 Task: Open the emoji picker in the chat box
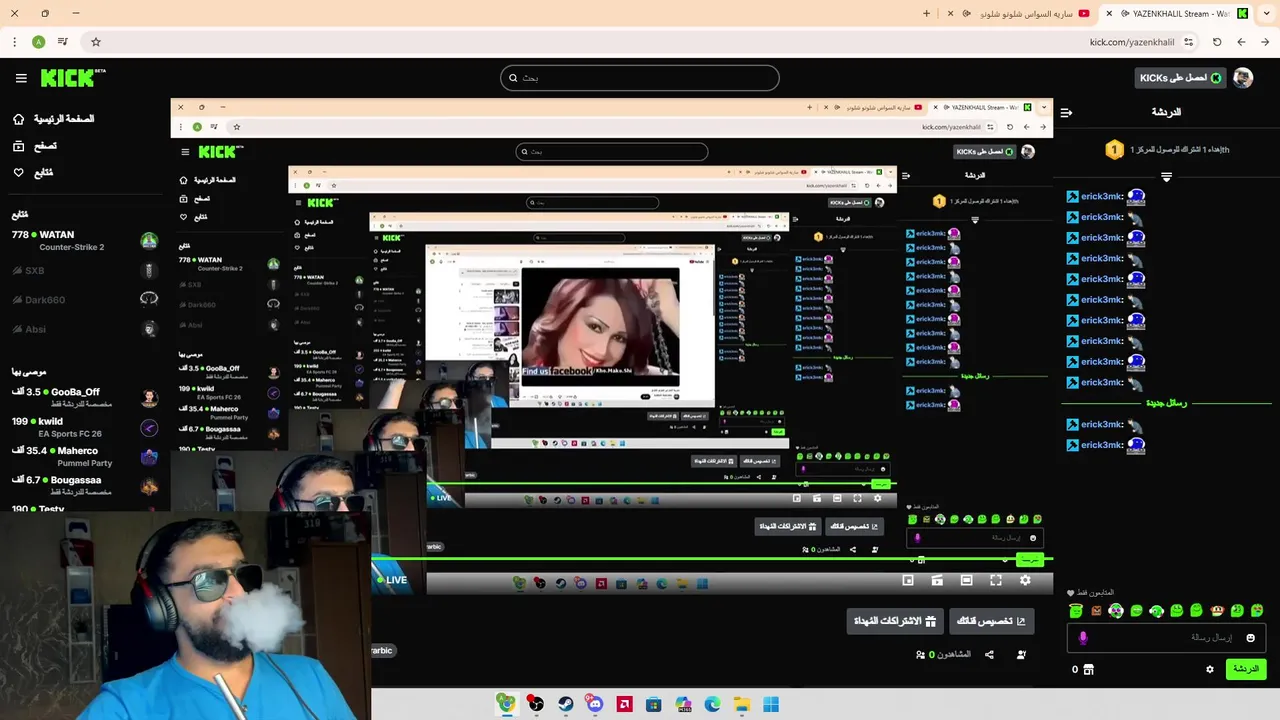tap(1250, 638)
